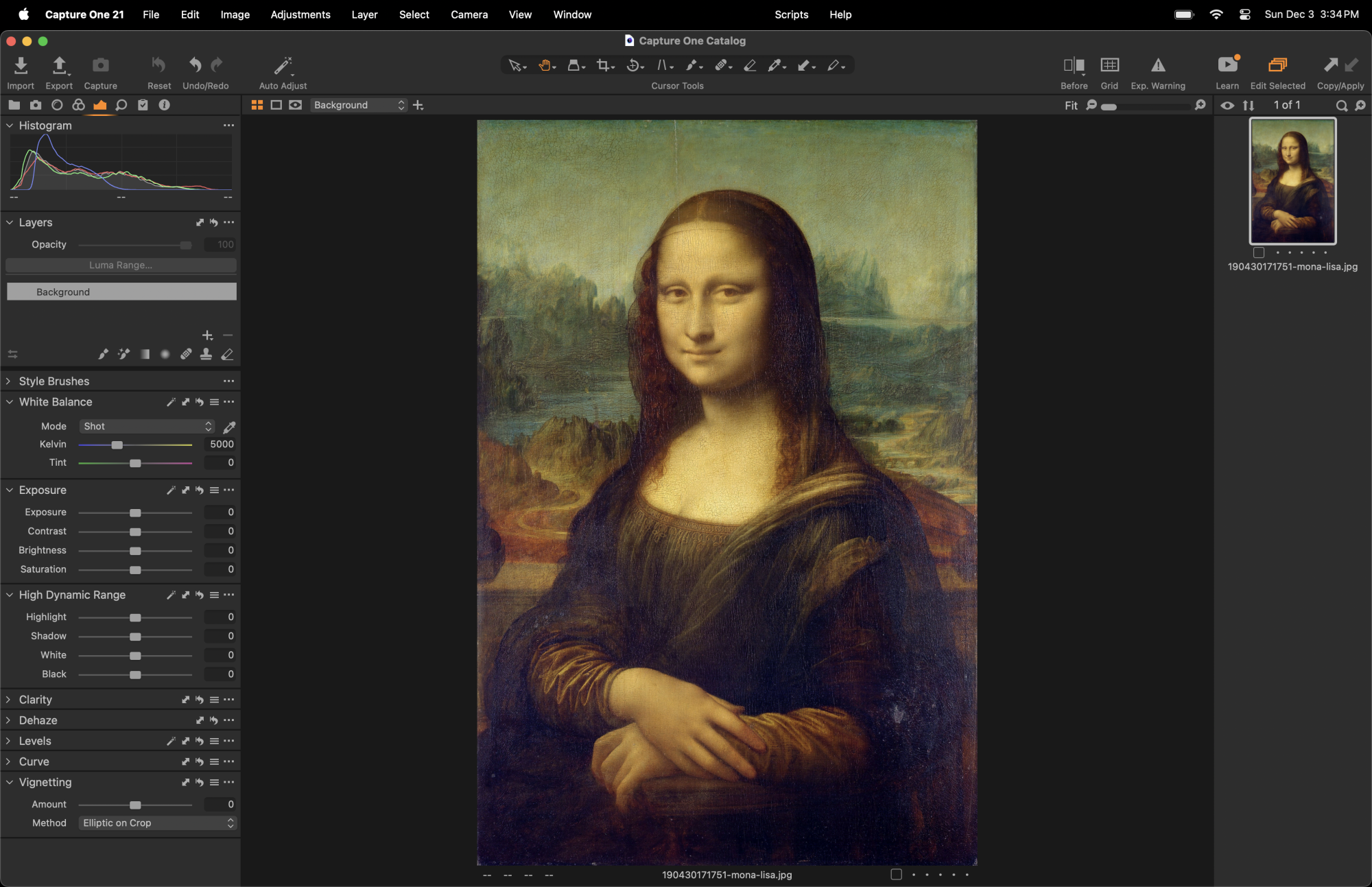Tick the color tag box below viewer
This screenshot has height=887, width=1372.
[x=896, y=874]
